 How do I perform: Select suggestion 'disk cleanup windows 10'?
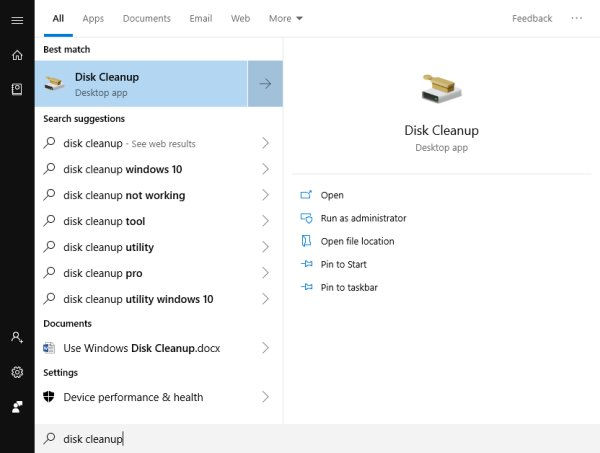pyautogui.click(x=159, y=169)
